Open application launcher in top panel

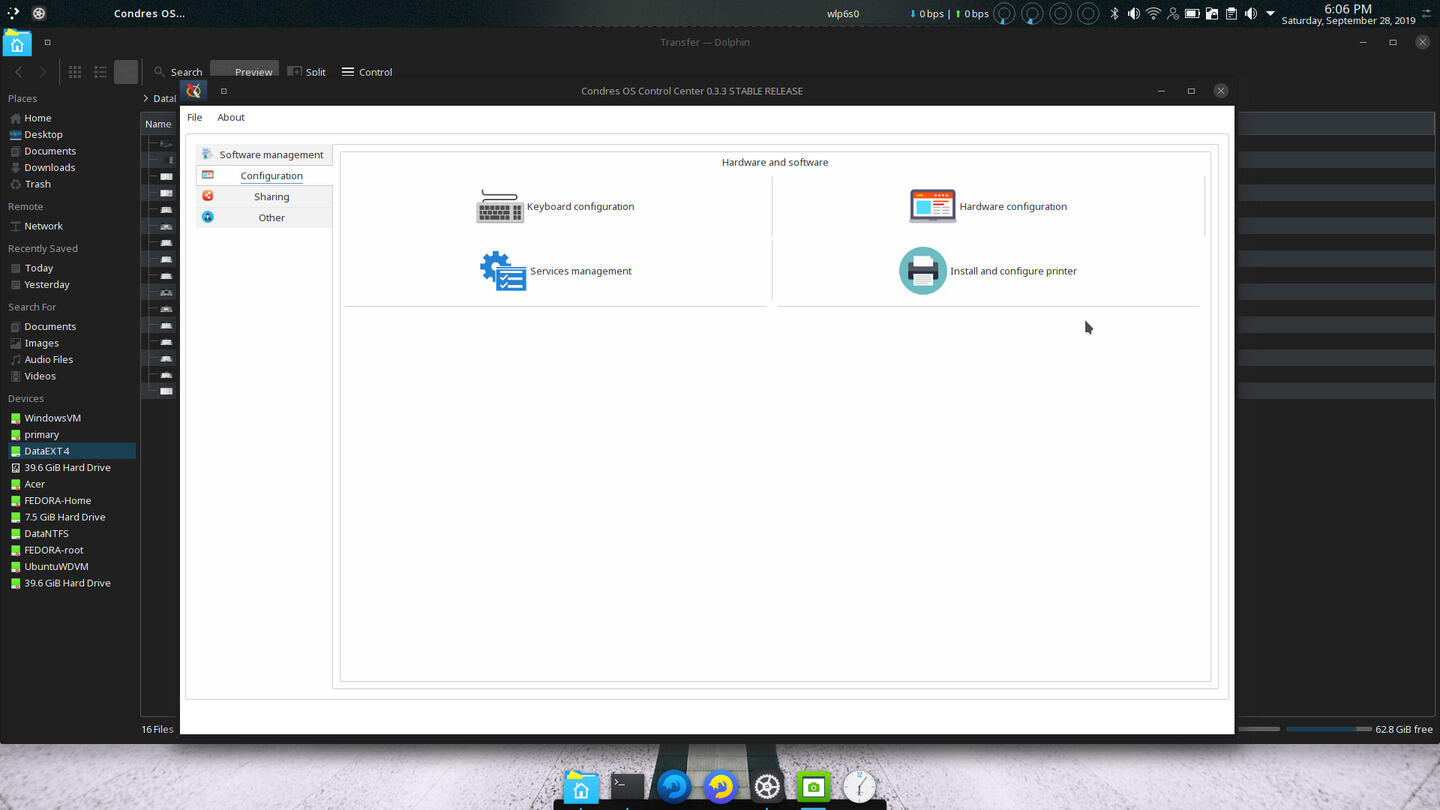point(13,14)
